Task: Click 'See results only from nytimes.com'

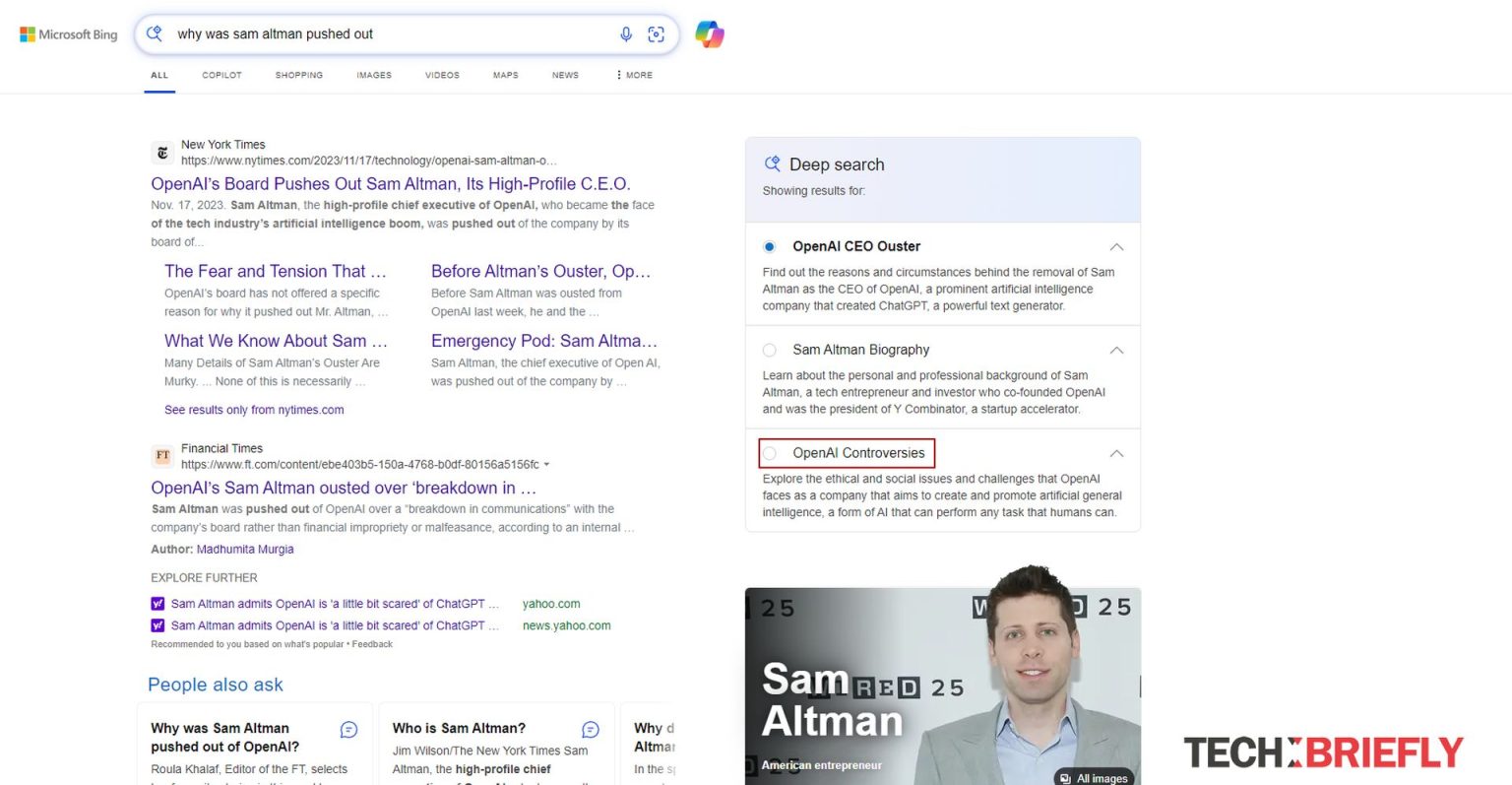Action: (253, 409)
